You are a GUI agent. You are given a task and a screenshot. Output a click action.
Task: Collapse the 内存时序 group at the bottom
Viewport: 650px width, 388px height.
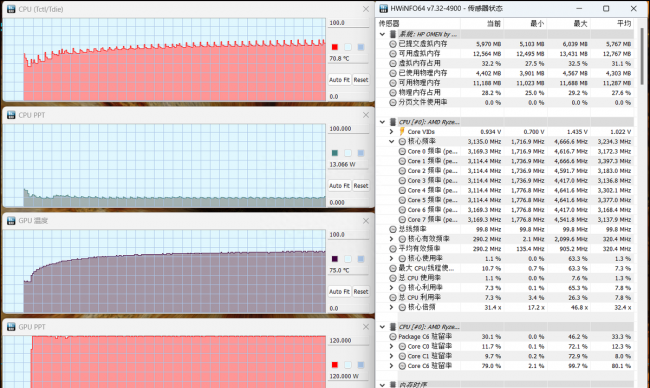(382, 385)
